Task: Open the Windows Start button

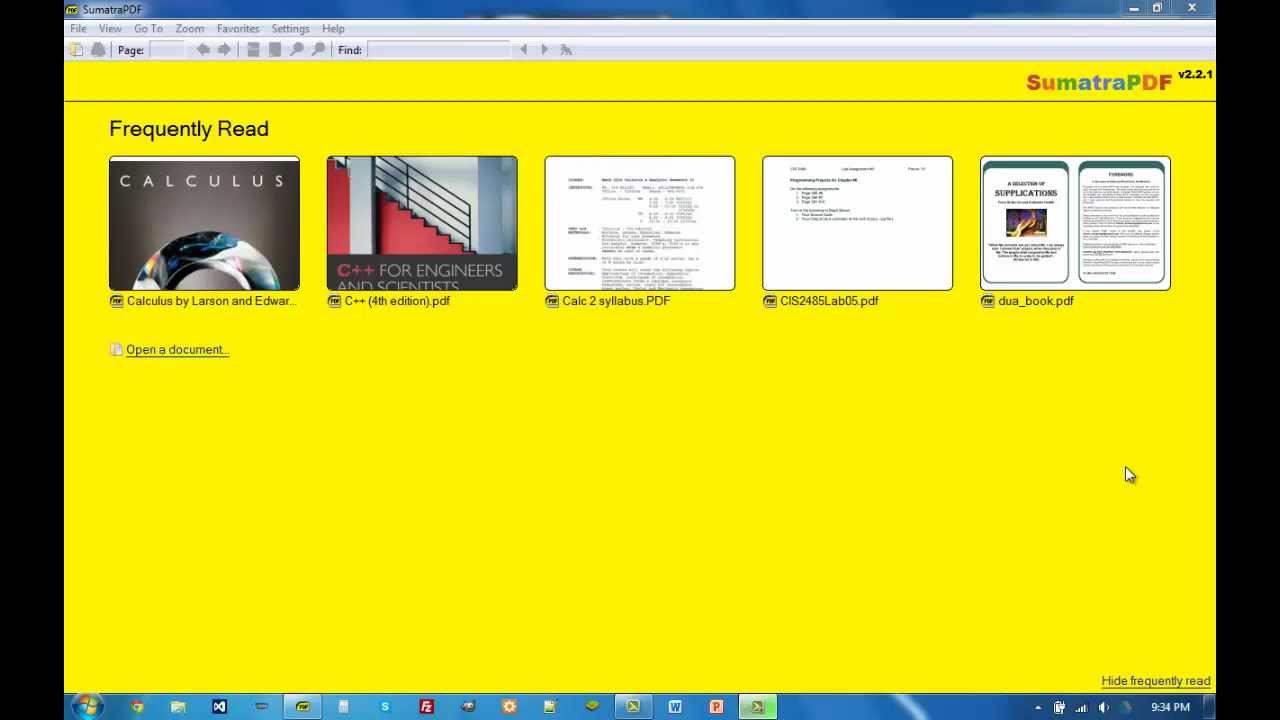Action: click(x=87, y=707)
